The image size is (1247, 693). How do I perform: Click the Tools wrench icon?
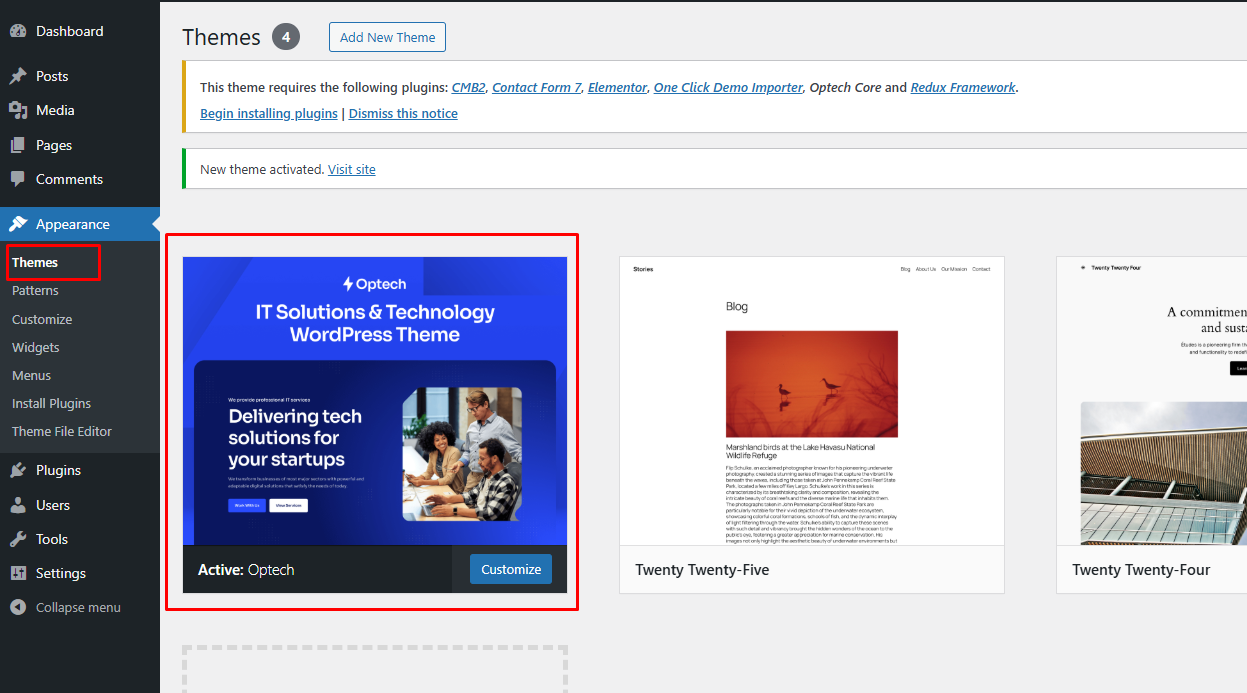click(x=18, y=539)
